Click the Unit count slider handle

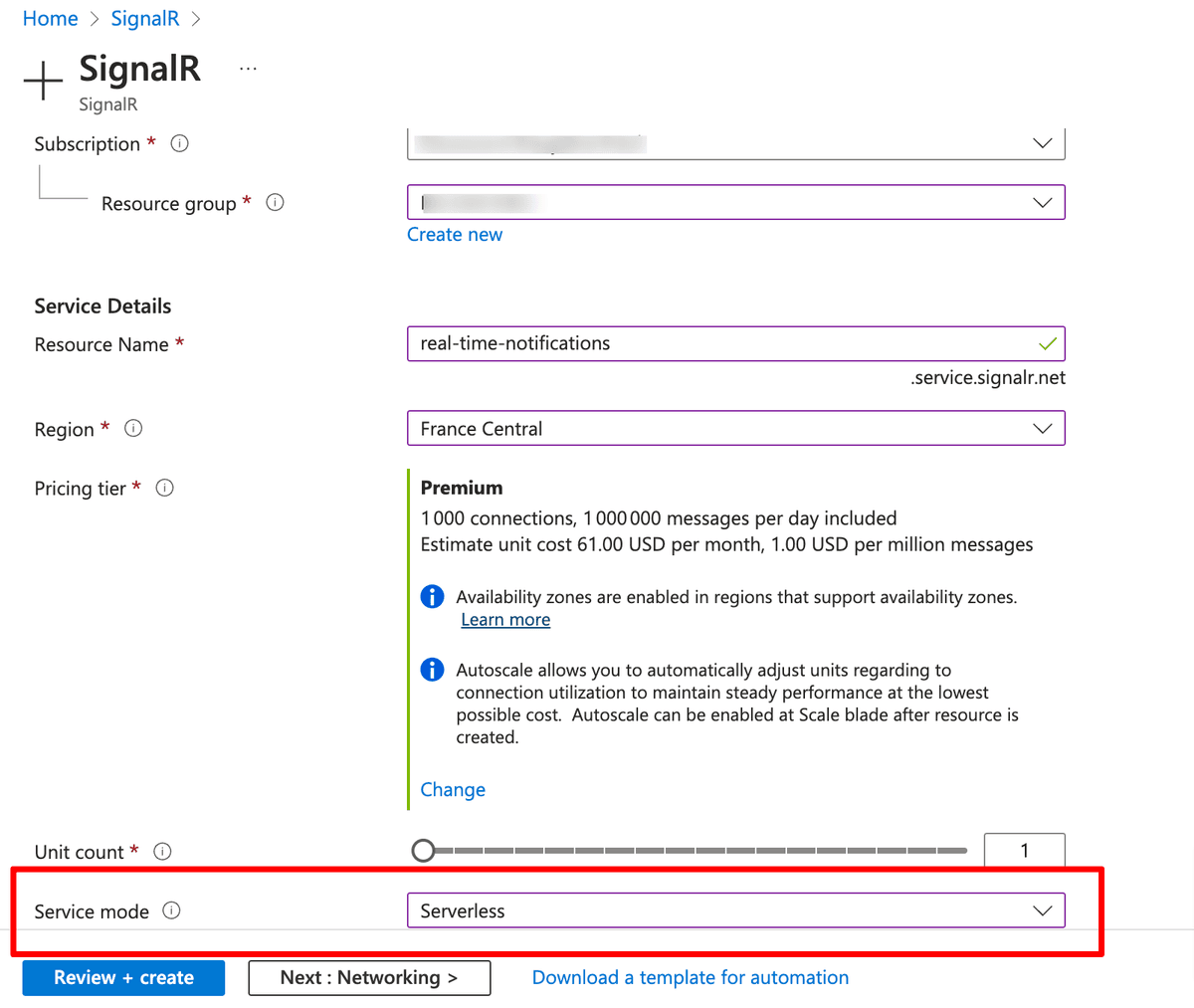[424, 851]
